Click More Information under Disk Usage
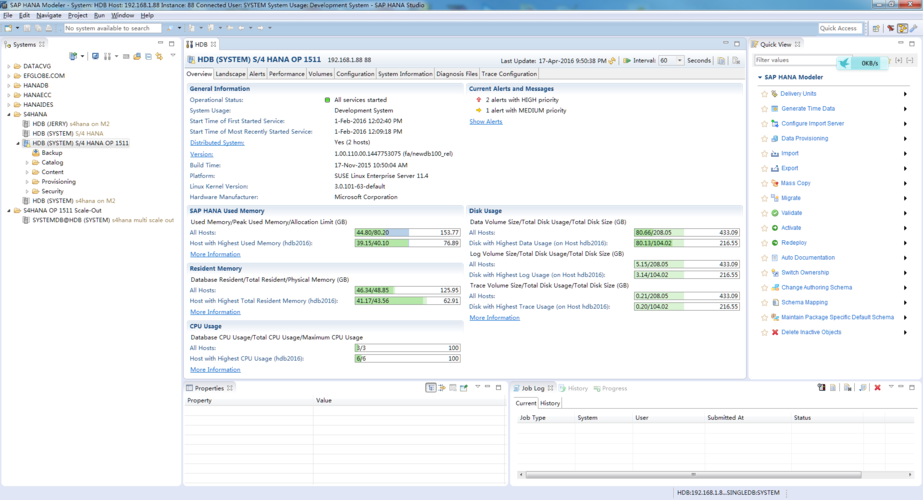 pyautogui.click(x=494, y=318)
